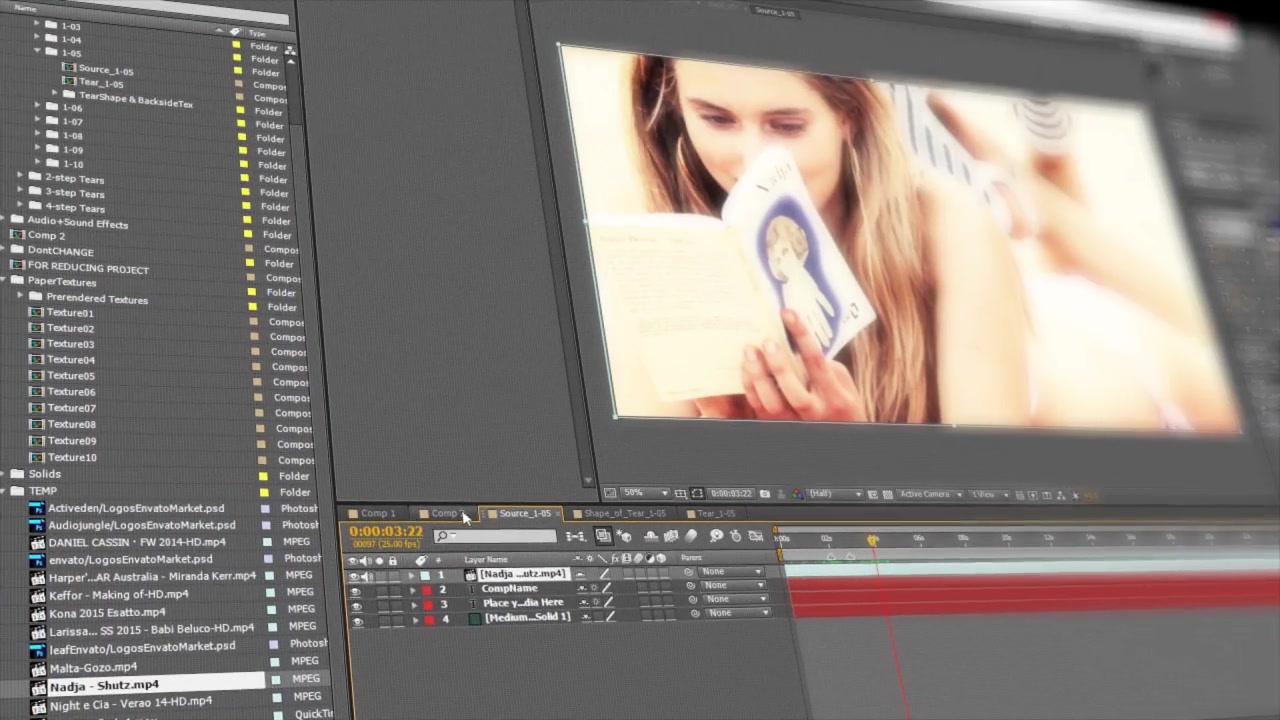Click Show Channel RGB icon in viewer
Image resolution: width=1280 pixels, height=720 pixels.
(797, 494)
